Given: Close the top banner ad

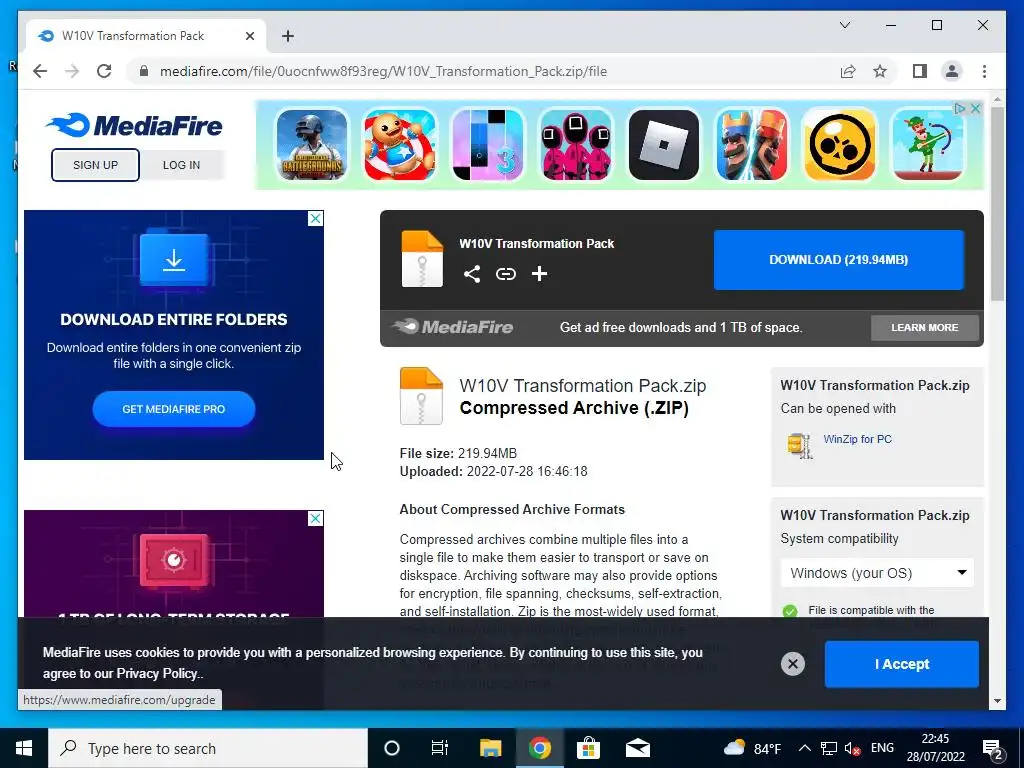Looking at the screenshot, I should [975, 108].
